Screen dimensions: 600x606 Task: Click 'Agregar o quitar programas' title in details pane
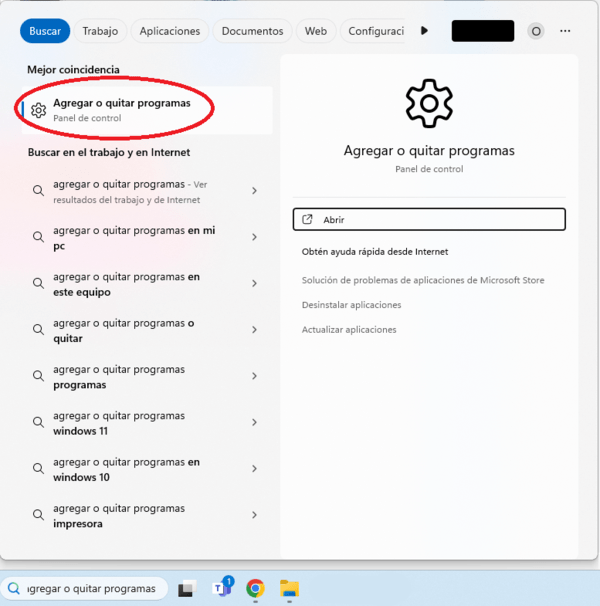[429, 151]
